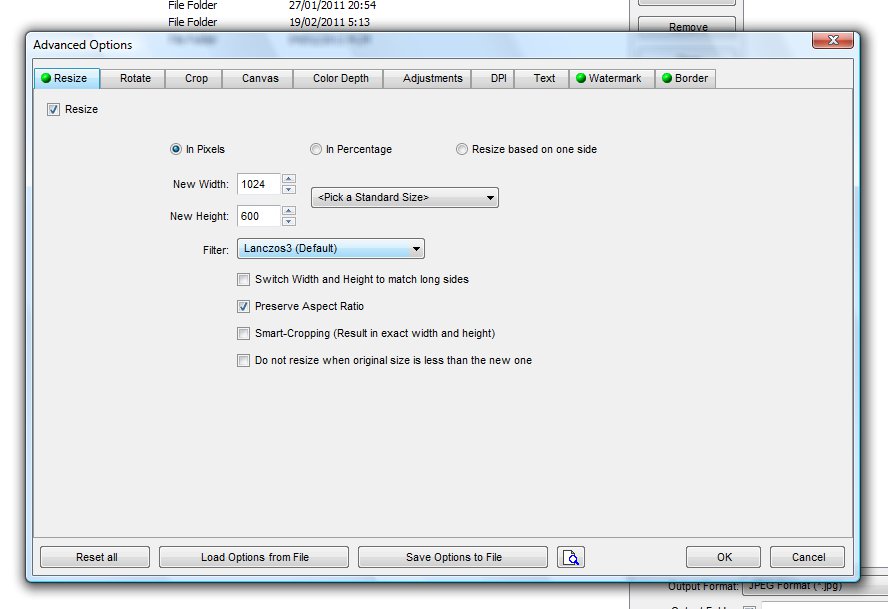Click the New Width input field

coord(257,184)
